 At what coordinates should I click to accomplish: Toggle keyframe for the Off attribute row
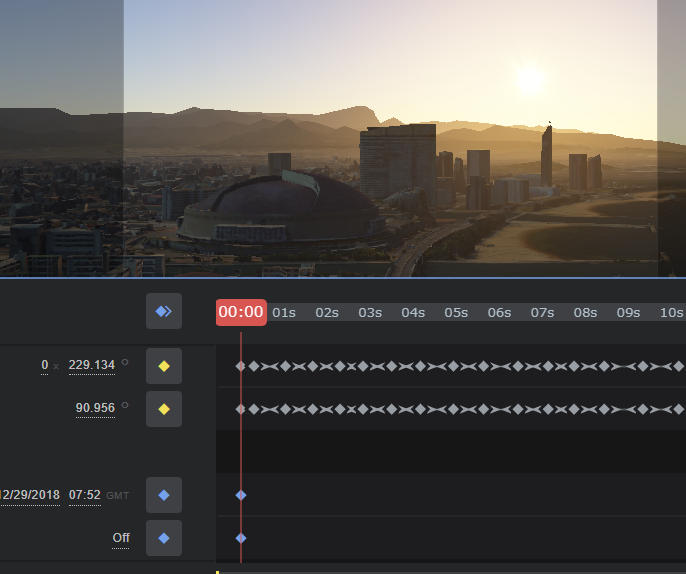pos(164,538)
